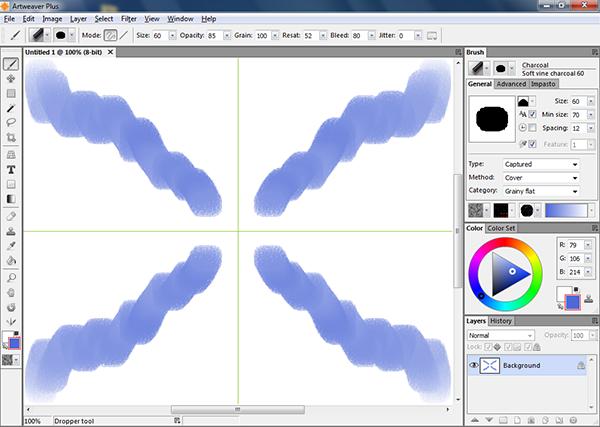Activate the Paint Bucket fill tool
600x427 pixels.
point(10,260)
